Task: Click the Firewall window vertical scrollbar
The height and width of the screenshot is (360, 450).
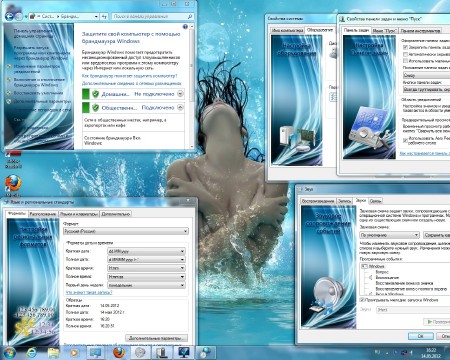Action: (x=192, y=87)
